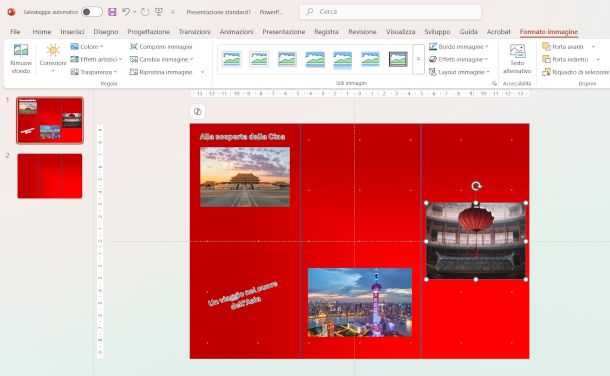
Task: Open the Registra tab
Action: pos(326,31)
